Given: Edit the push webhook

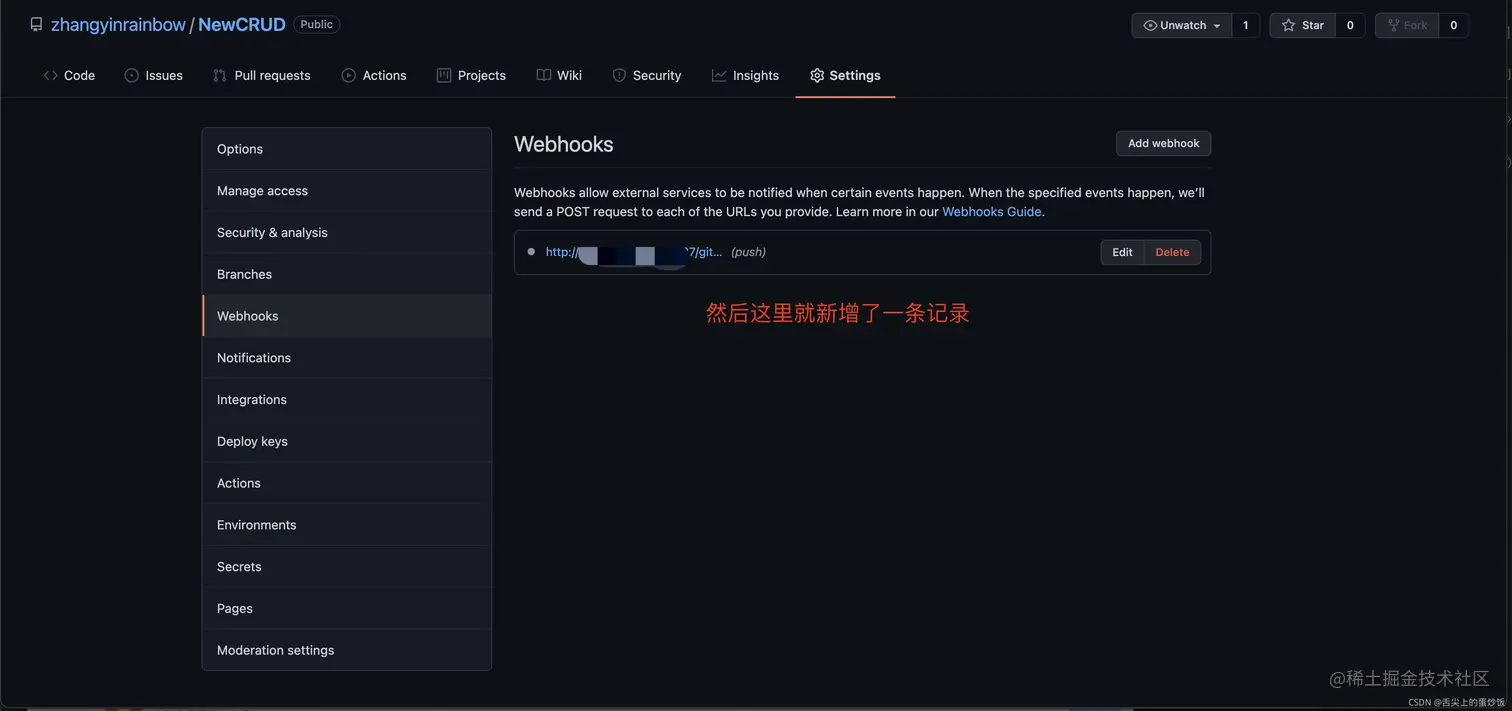Looking at the screenshot, I should point(1122,252).
